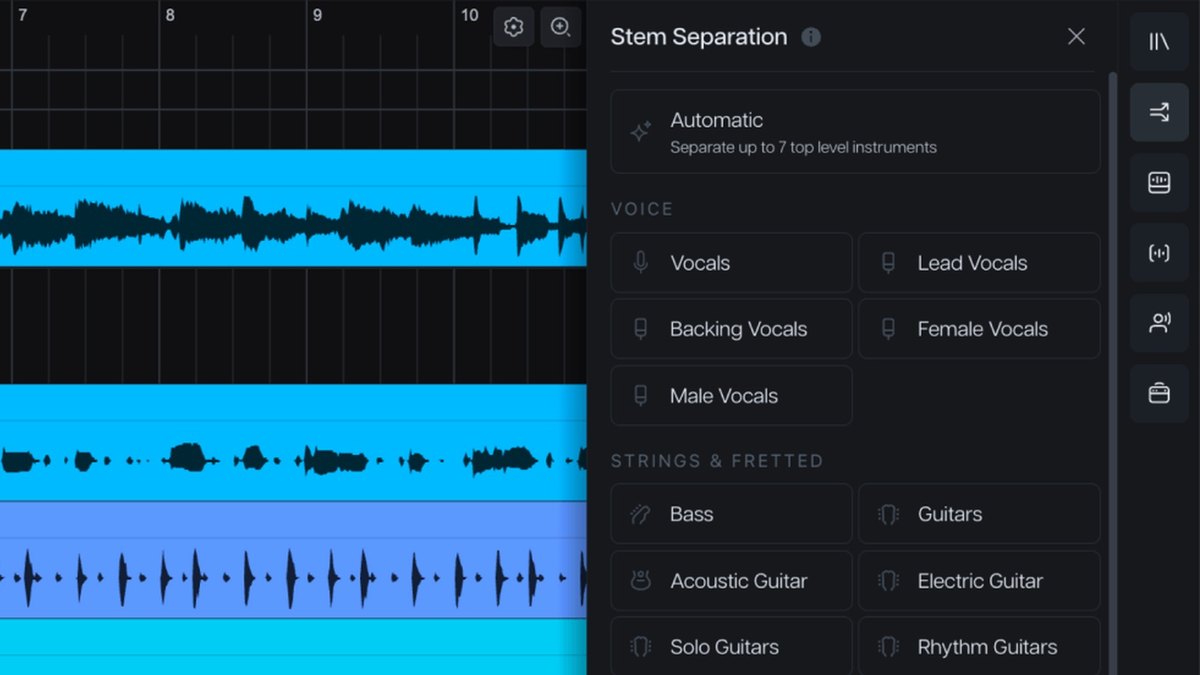
Task: Select Lead Vocals stem option
Action: click(x=979, y=263)
